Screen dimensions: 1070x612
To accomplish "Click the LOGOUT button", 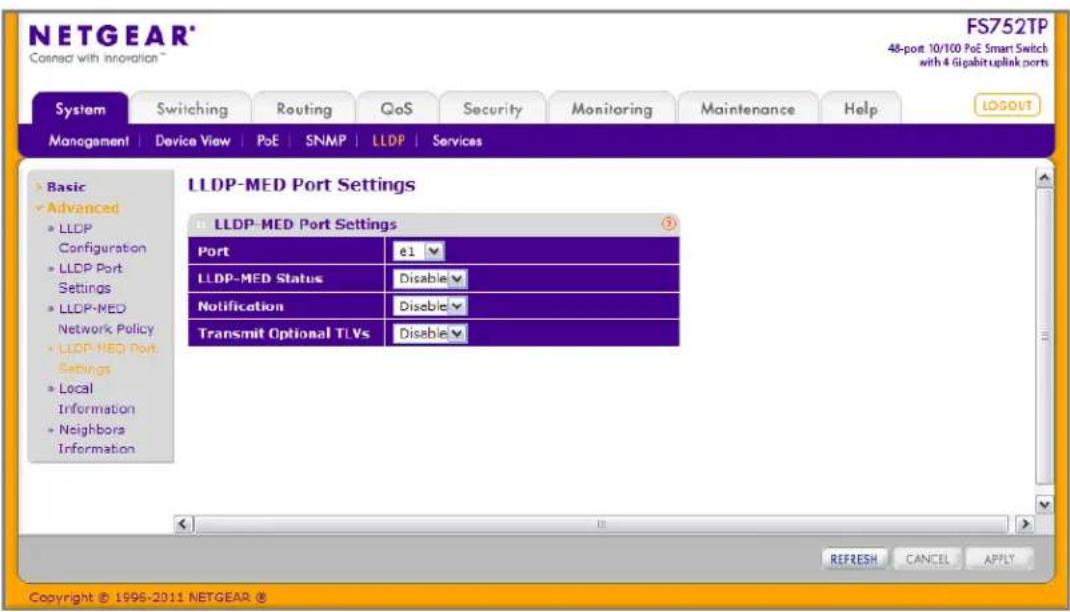I will click(1007, 105).
